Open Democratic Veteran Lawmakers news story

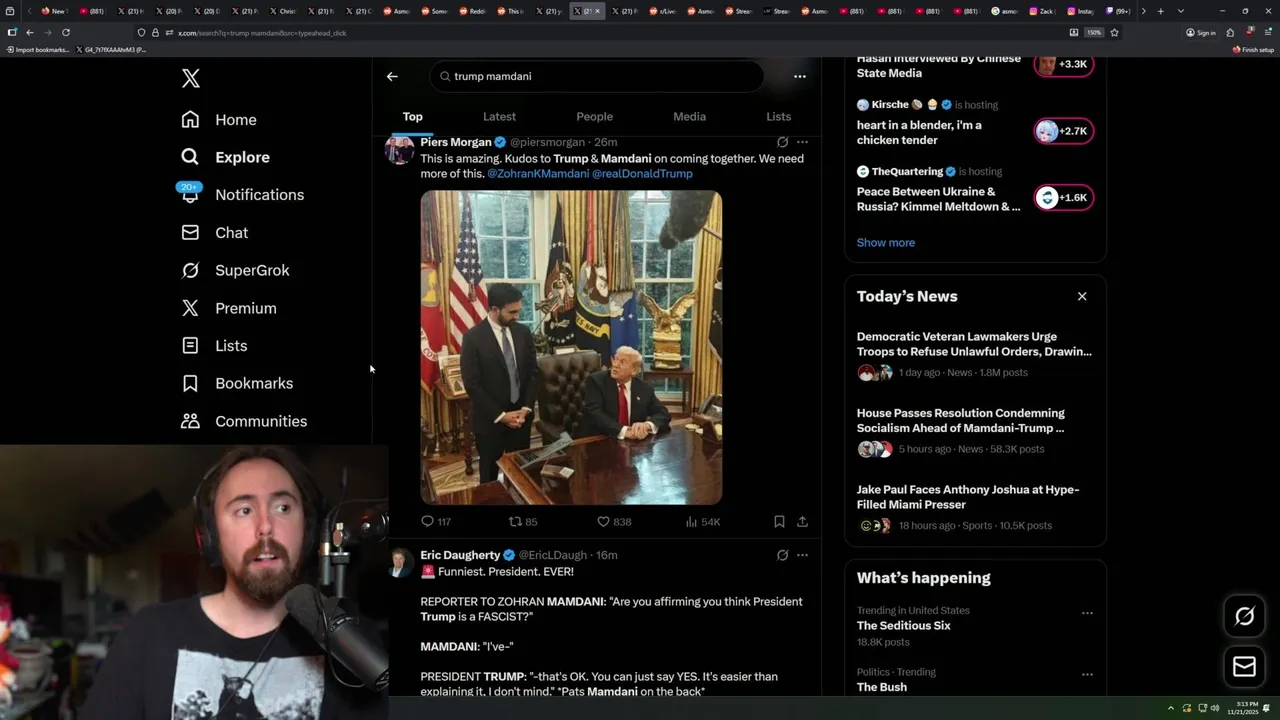point(975,354)
